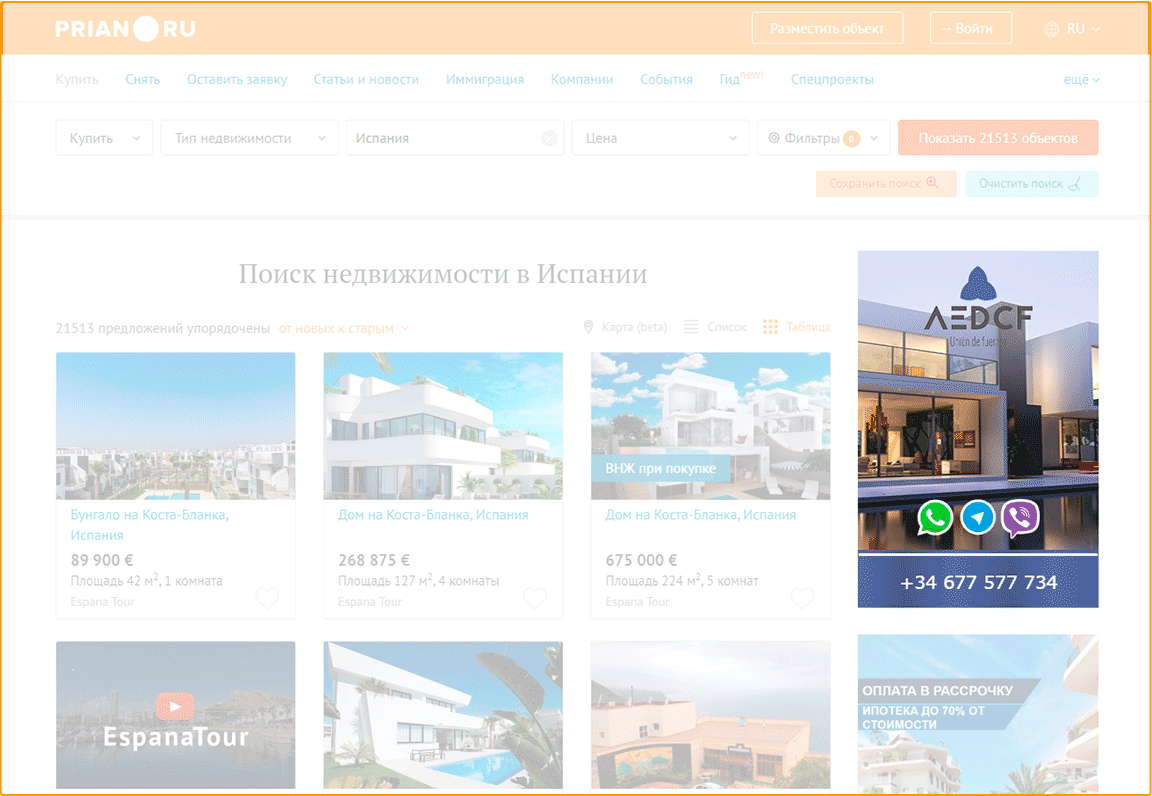Click the Показать 21513 объектов button

click(997, 138)
